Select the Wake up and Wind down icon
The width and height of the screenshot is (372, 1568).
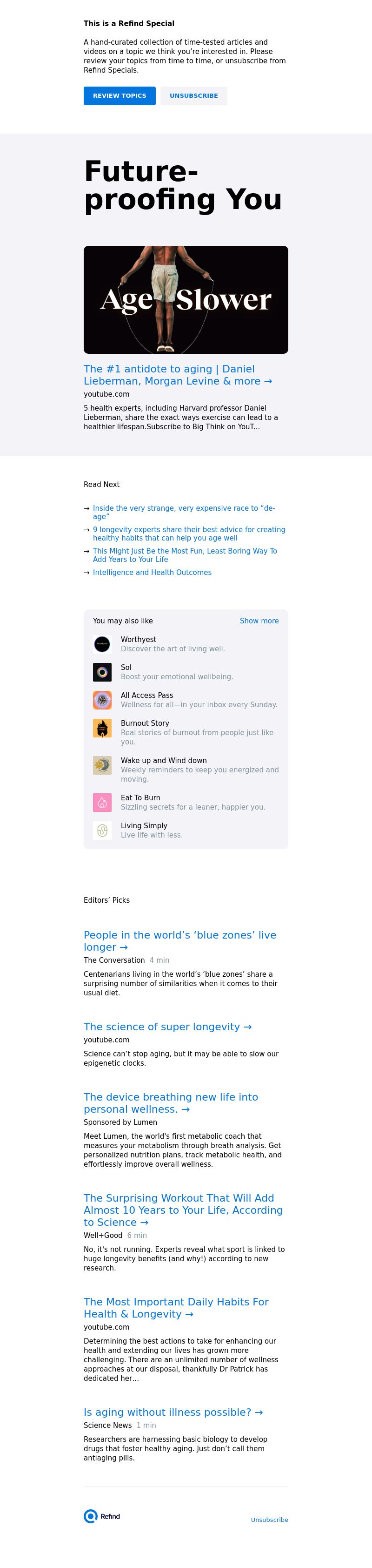[102, 765]
